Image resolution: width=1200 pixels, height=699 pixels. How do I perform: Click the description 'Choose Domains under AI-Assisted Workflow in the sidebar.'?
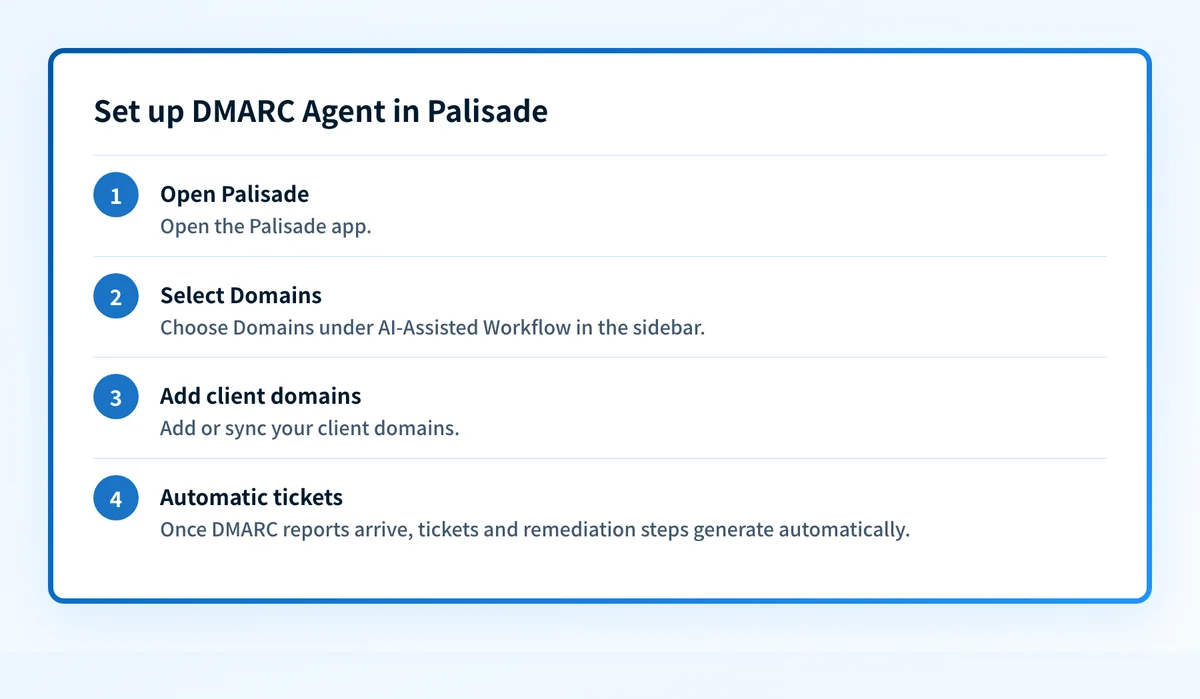pyautogui.click(x=432, y=327)
